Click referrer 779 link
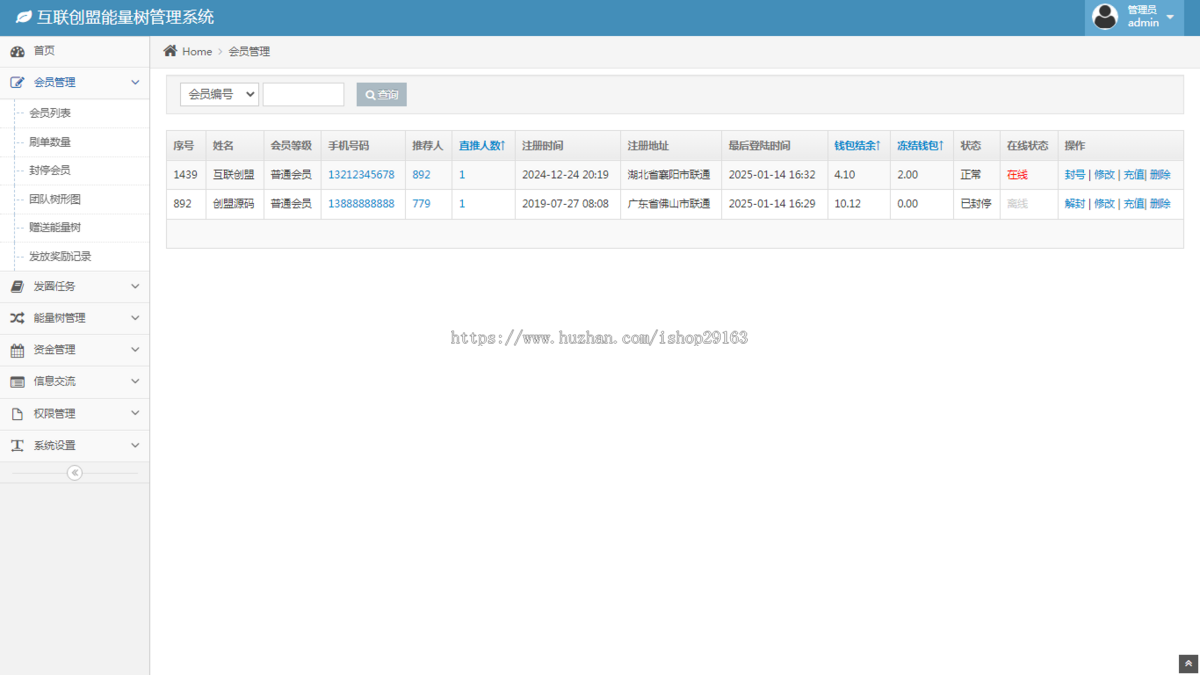The width and height of the screenshot is (1200, 675). coord(421,204)
